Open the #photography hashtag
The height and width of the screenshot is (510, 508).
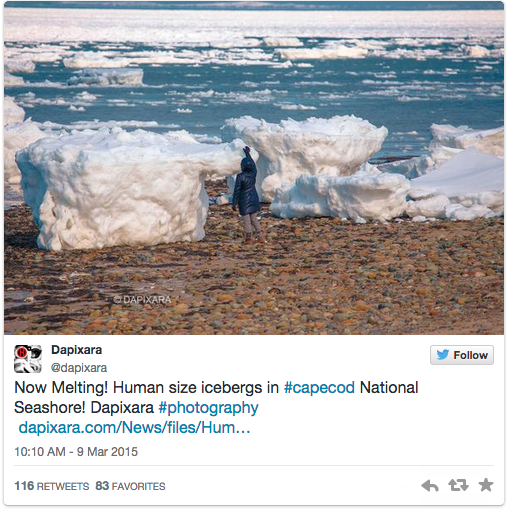pyautogui.click(x=208, y=407)
